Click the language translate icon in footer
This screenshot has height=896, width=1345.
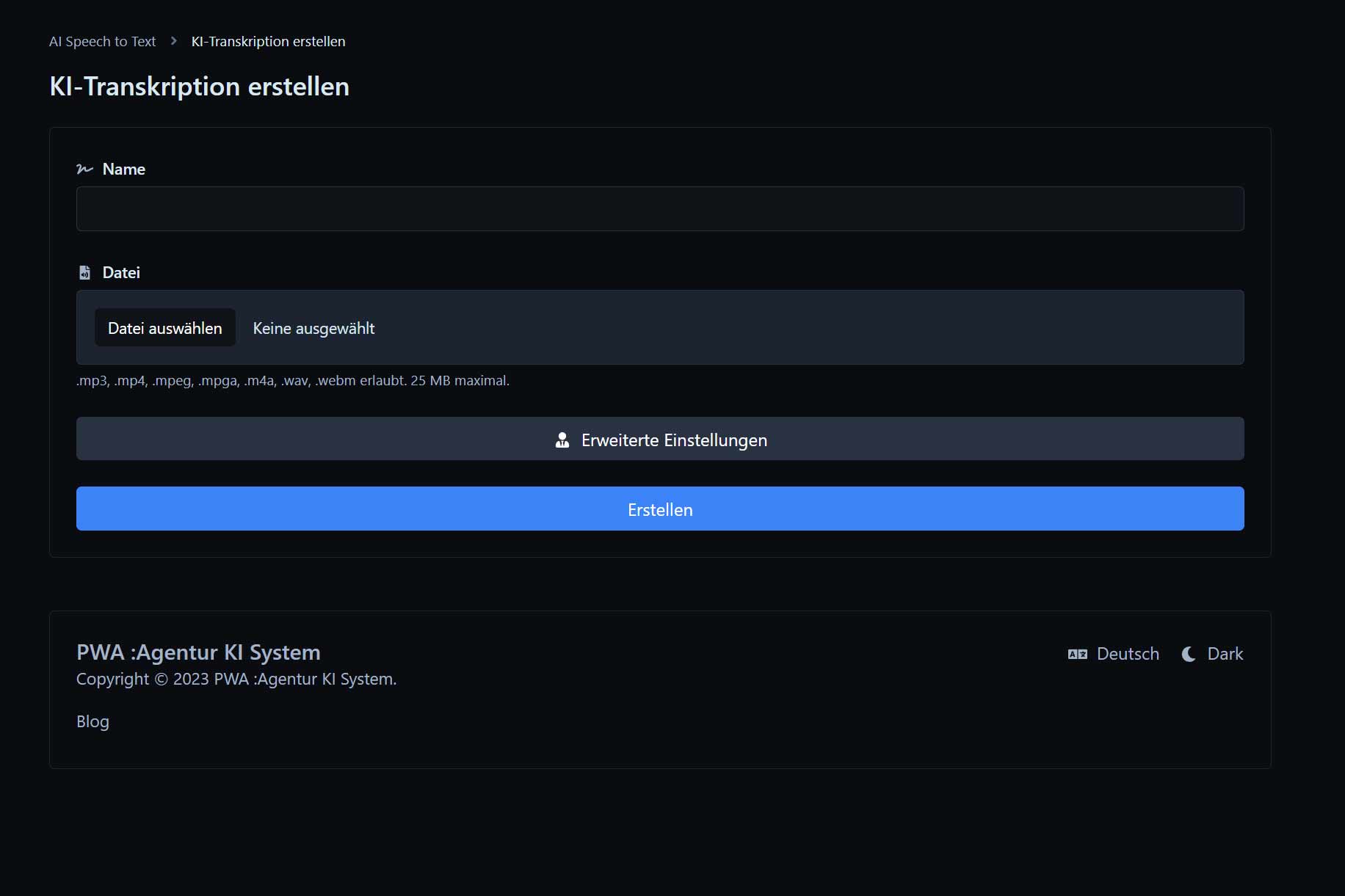click(x=1077, y=654)
